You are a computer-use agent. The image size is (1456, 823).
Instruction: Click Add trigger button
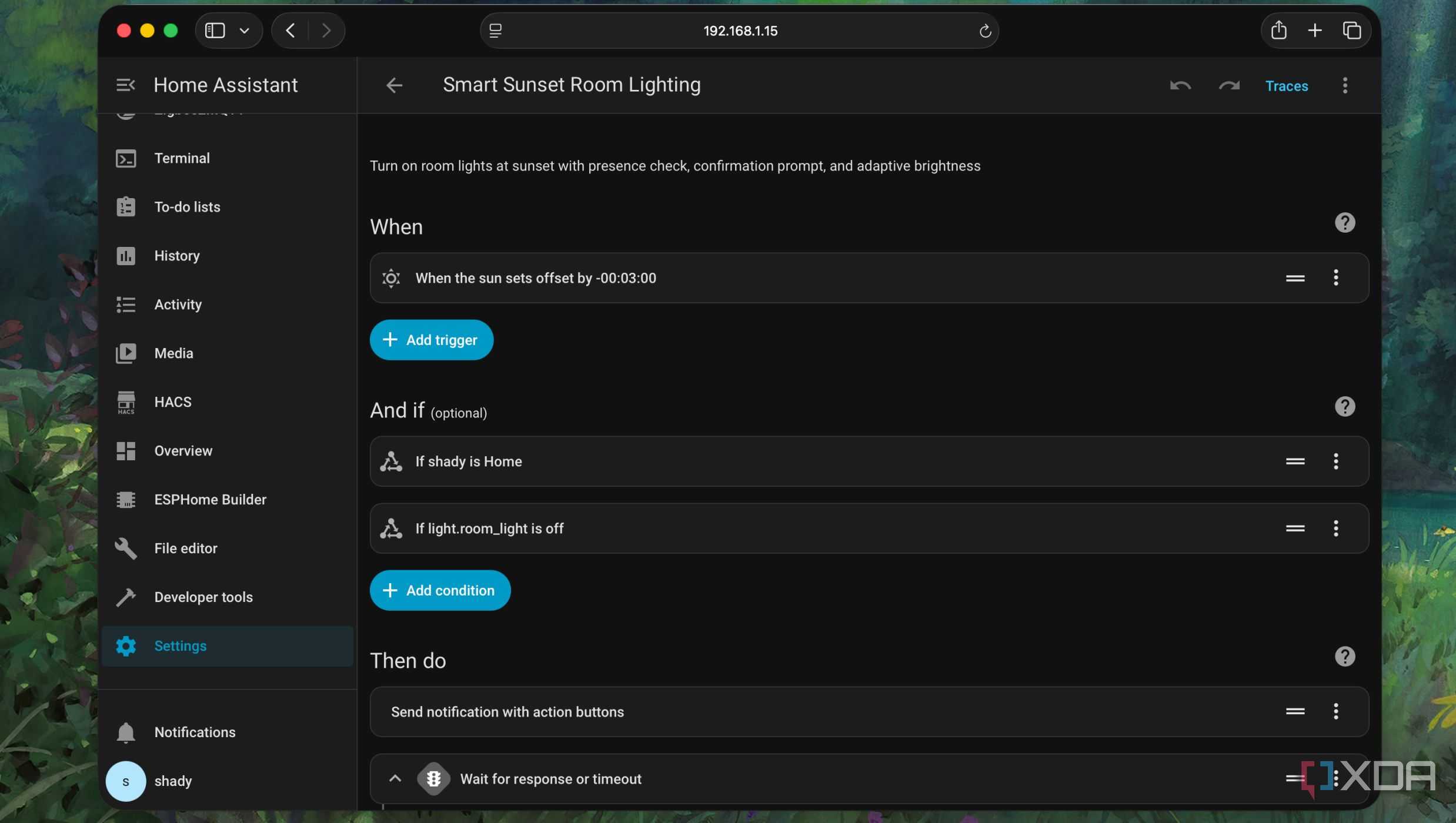point(431,340)
